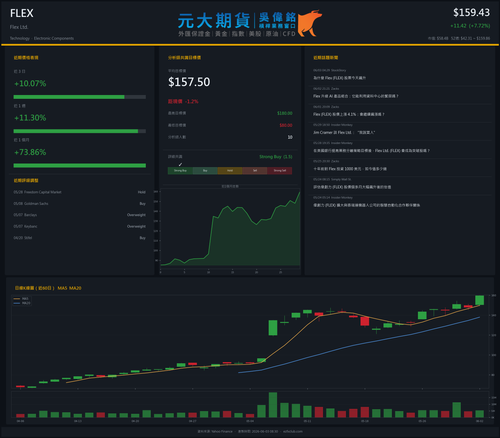Screen dimensions: 500x438
Task: Click the +10.07% three-day performance value
Action: point(30,83)
